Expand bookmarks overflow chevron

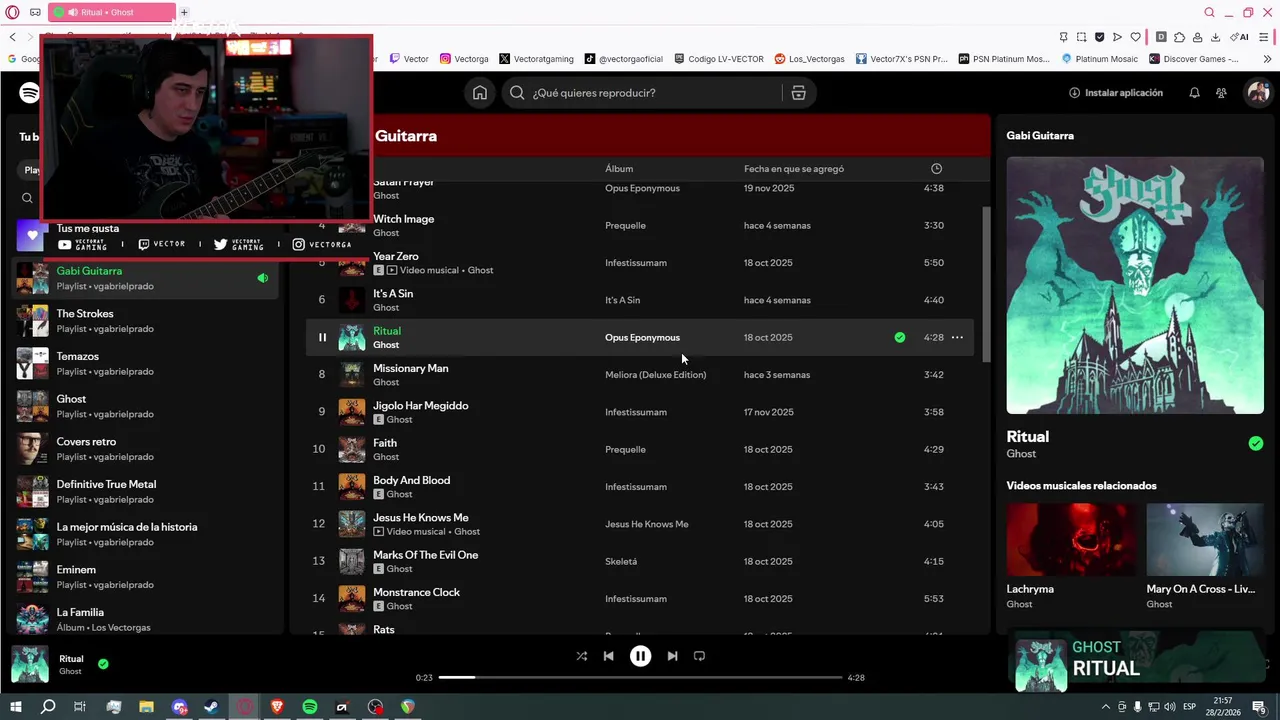1268,59
